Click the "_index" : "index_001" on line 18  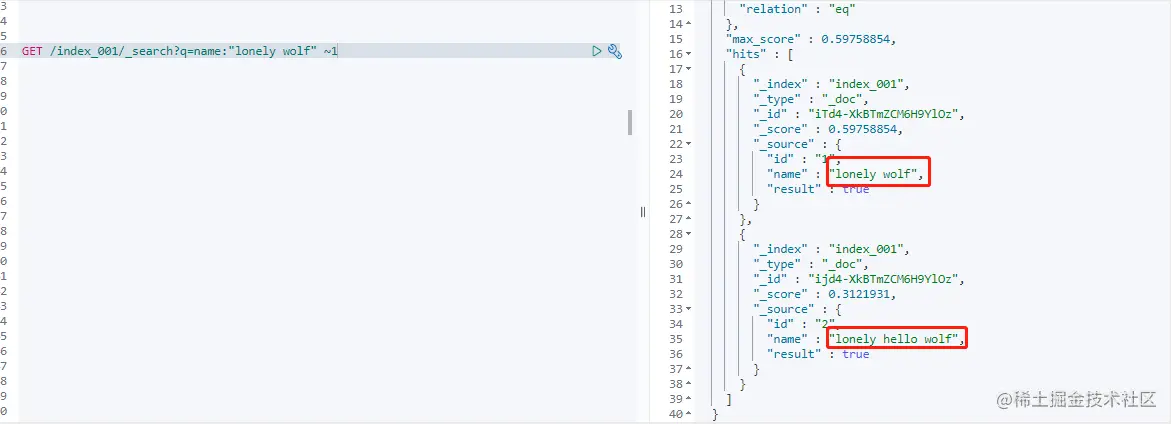(832, 84)
